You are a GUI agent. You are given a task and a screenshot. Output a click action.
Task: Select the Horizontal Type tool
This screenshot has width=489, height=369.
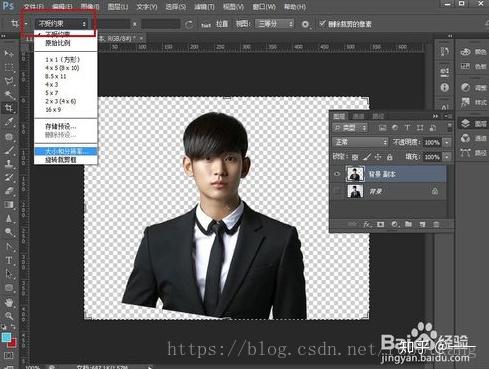9,260
